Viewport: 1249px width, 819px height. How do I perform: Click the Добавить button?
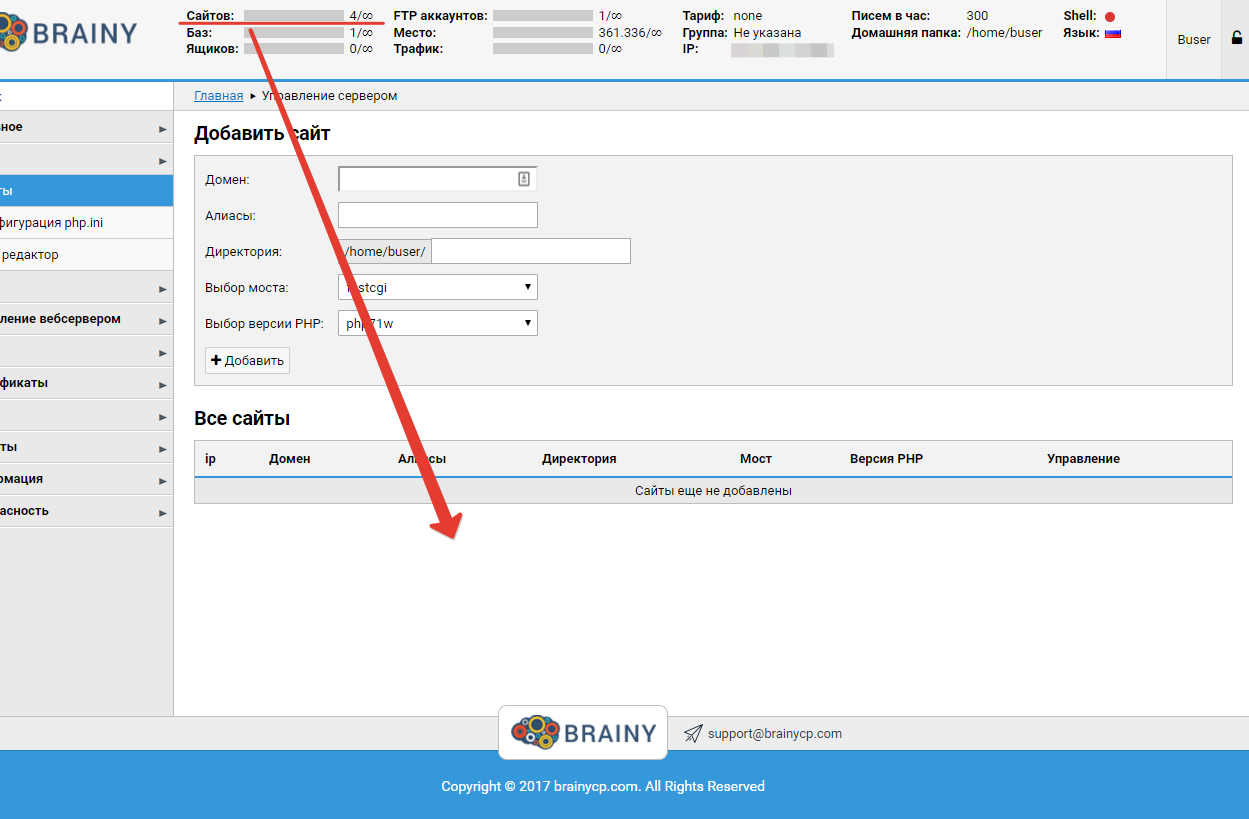tap(247, 361)
